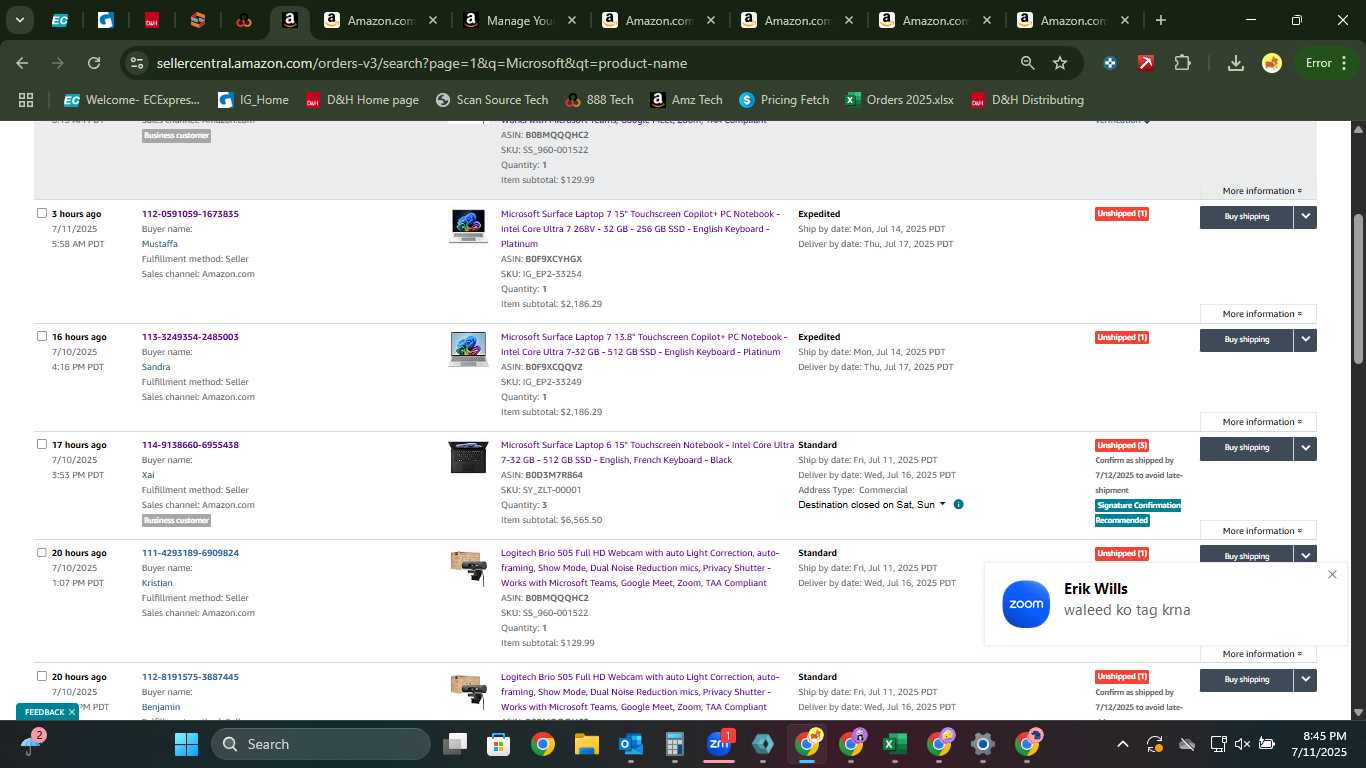Open the black Surface Laptop 6 thumbnail

click(x=468, y=457)
